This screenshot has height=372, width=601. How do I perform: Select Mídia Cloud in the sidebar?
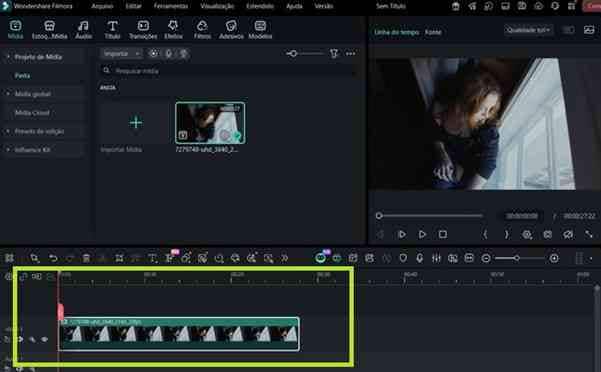pyautogui.click(x=32, y=113)
